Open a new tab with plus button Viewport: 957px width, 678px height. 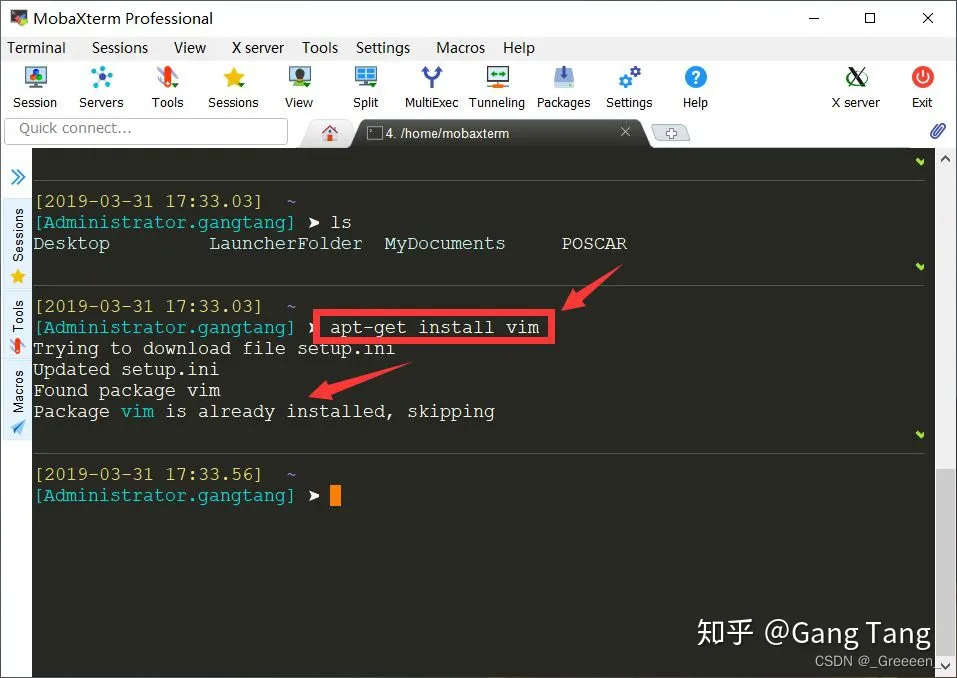point(671,133)
